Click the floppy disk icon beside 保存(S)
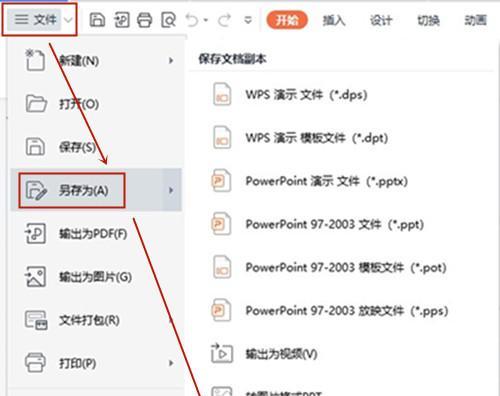This screenshot has width=500, height=396. point(35,147)
